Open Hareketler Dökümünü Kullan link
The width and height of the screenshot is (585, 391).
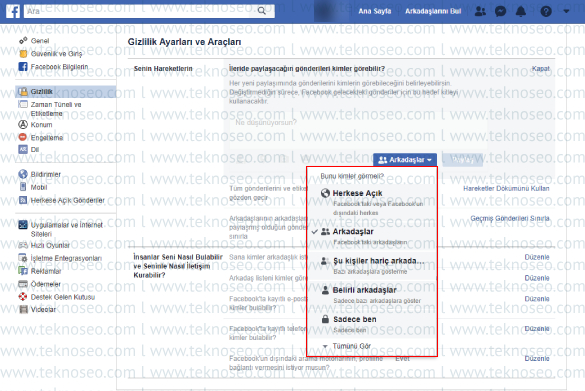(x=506, y=188)
